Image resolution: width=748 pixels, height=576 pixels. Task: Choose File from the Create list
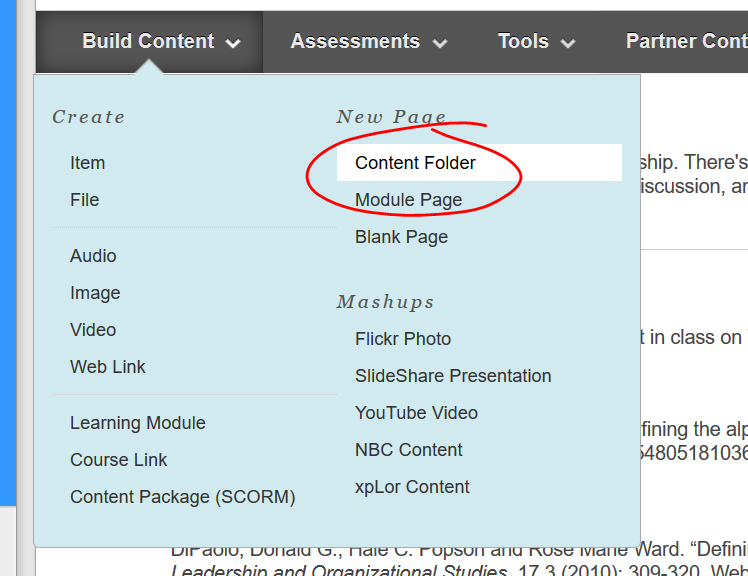[x=85, y=200]
